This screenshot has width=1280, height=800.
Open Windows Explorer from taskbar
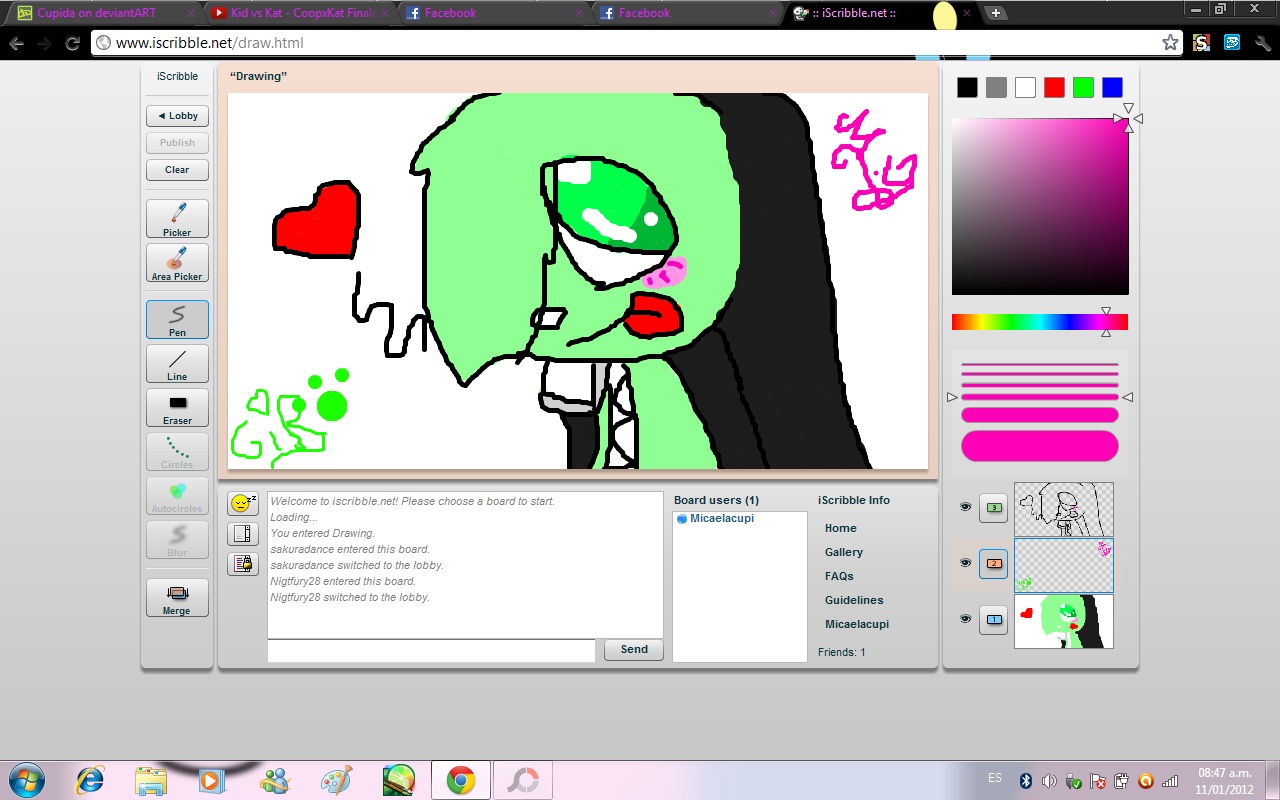coord(151,780)
